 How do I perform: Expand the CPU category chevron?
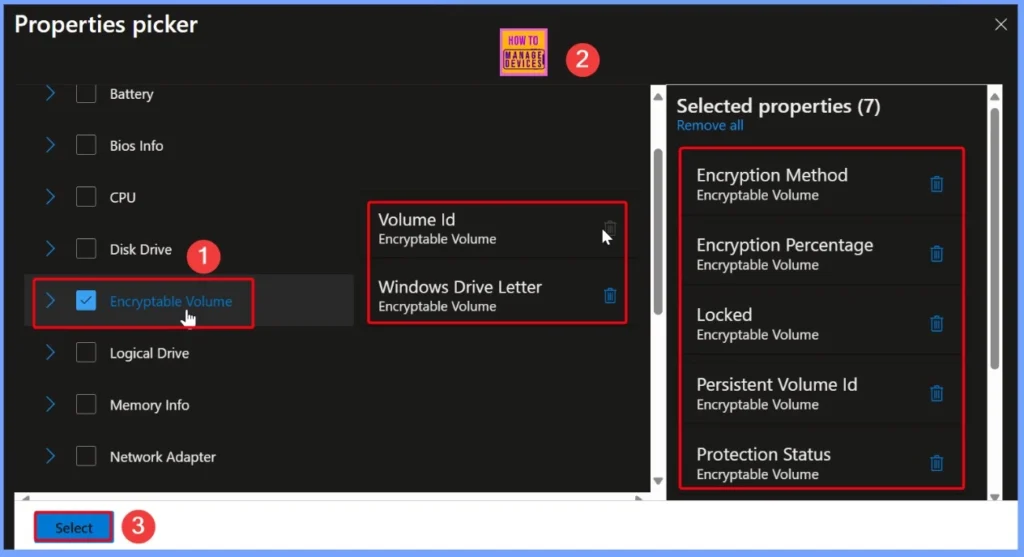[x=50, y=197]
